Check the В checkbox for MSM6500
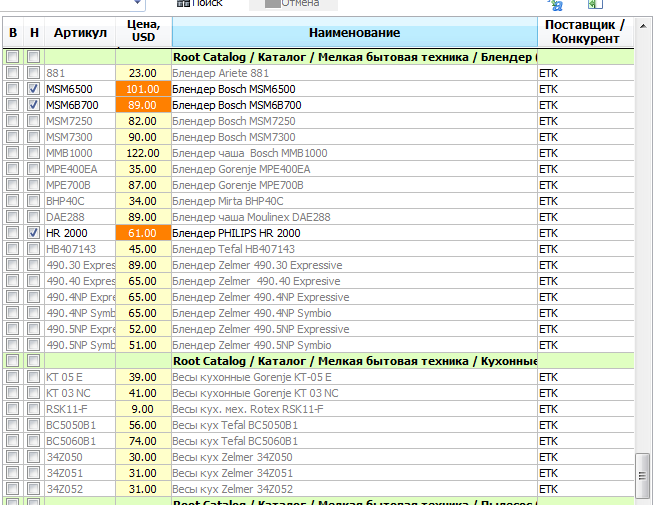The height and width of the screenshot is (505, 658). (13, 89)
